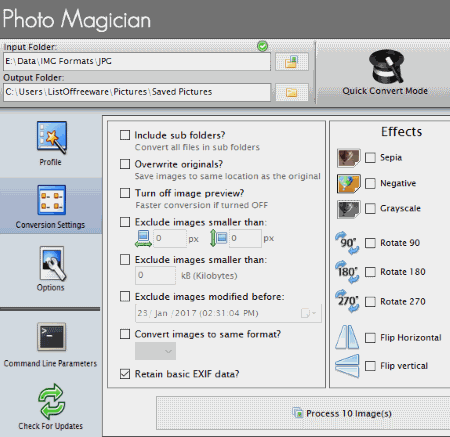Enable the Sepia effect checkbox
Viewport: 450px width, 437px height.
click(370, 158)
